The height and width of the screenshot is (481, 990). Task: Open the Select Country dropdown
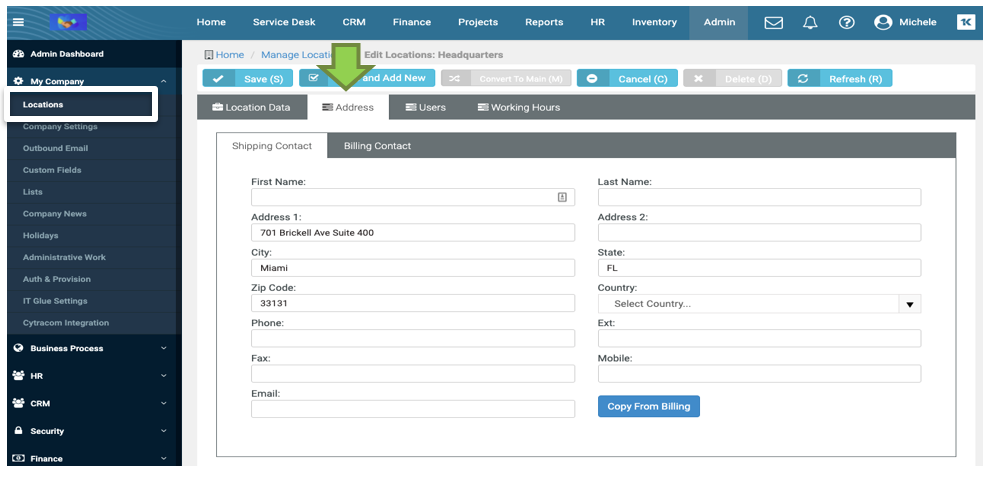pyautogui.click(x=758, y=304)
